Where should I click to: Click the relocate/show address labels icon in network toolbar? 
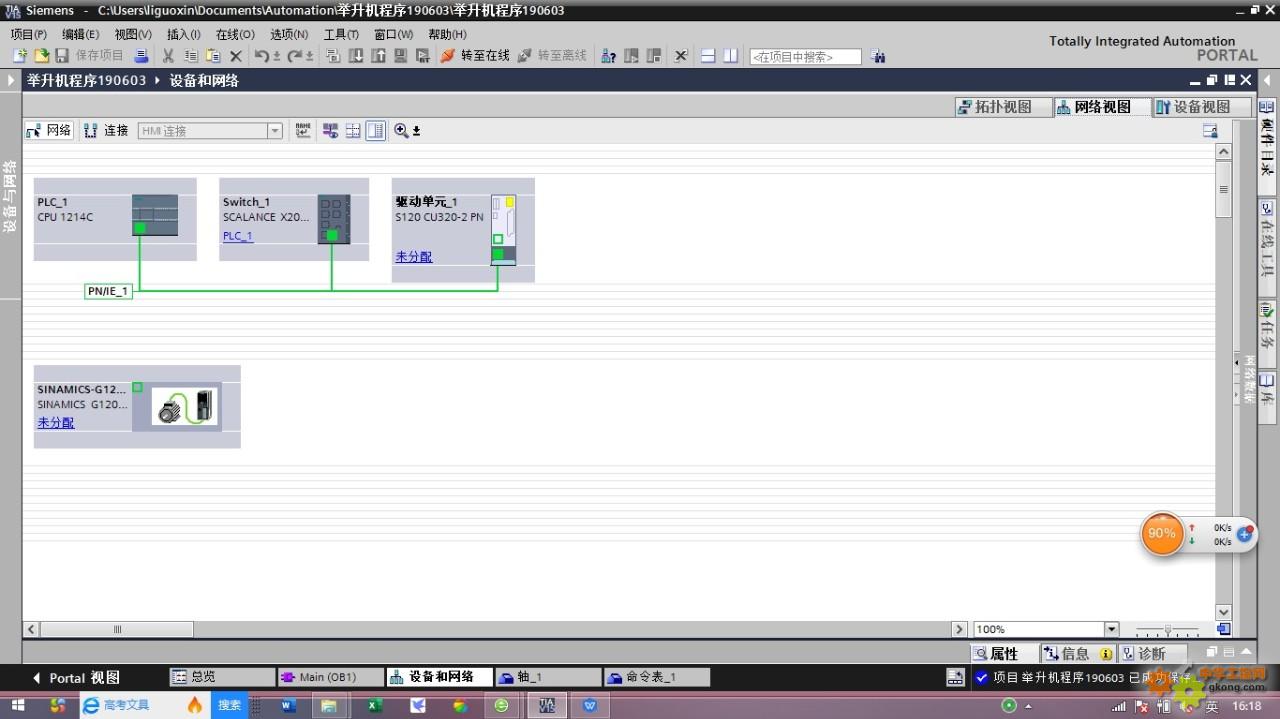(x=303, y=130)
